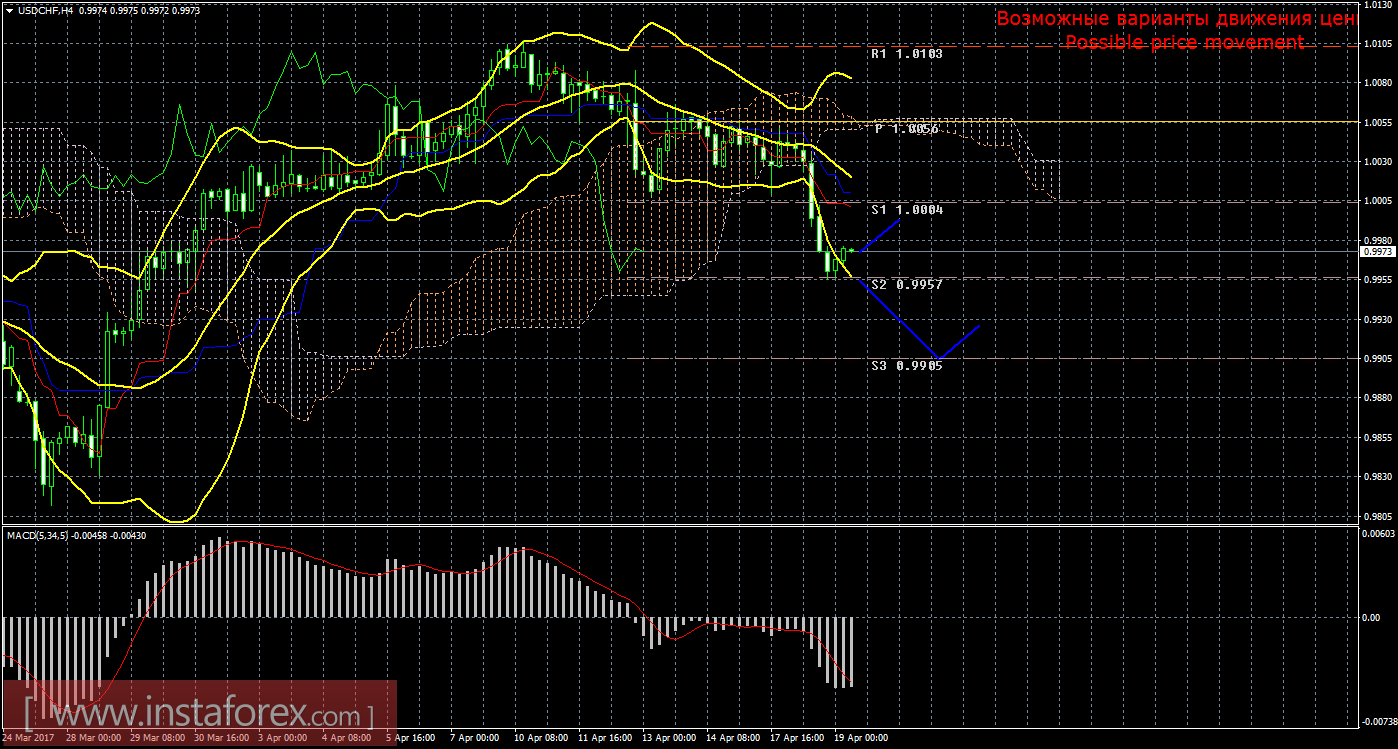The width and height of the screenshot is (1398, 749).
Task: Click the 0.00603 MACD scale label
Action: pos(1378,534)
